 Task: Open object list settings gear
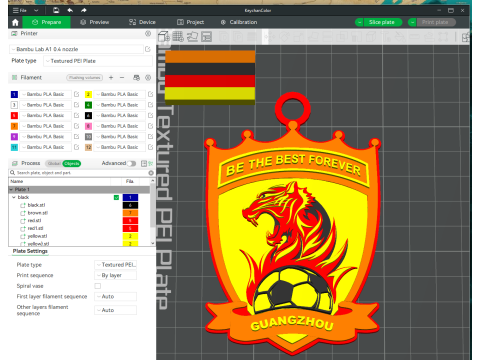tap(151, 173)
